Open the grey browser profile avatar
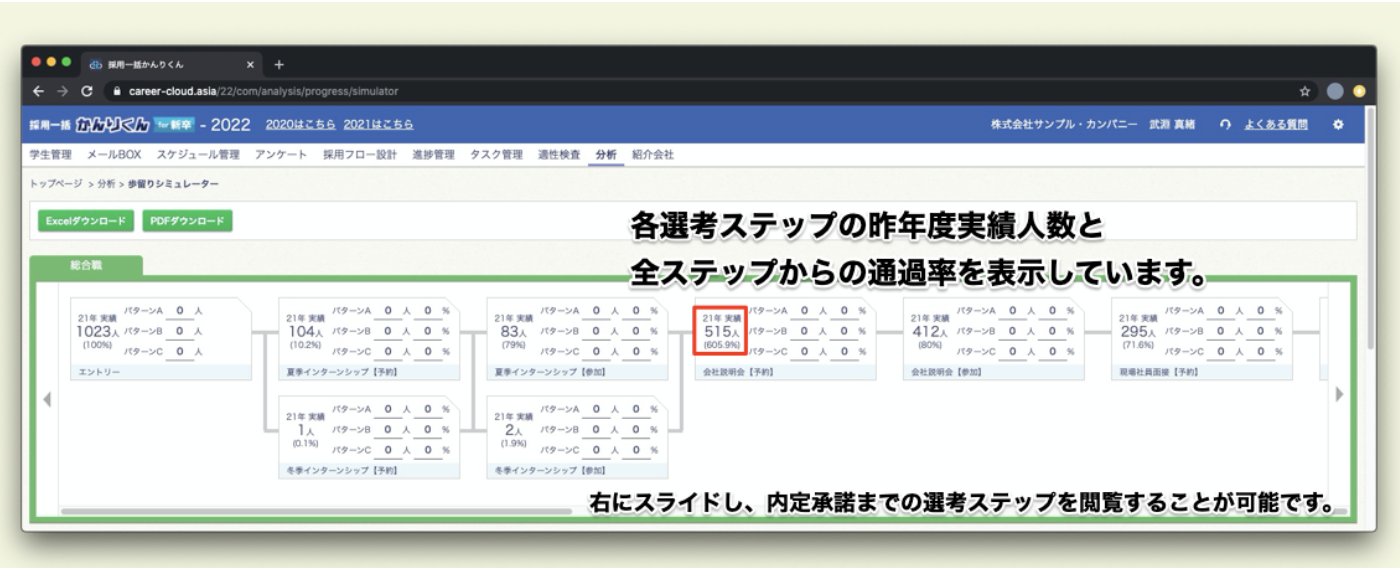The image size is (1400, 568). pos(1335,91)
